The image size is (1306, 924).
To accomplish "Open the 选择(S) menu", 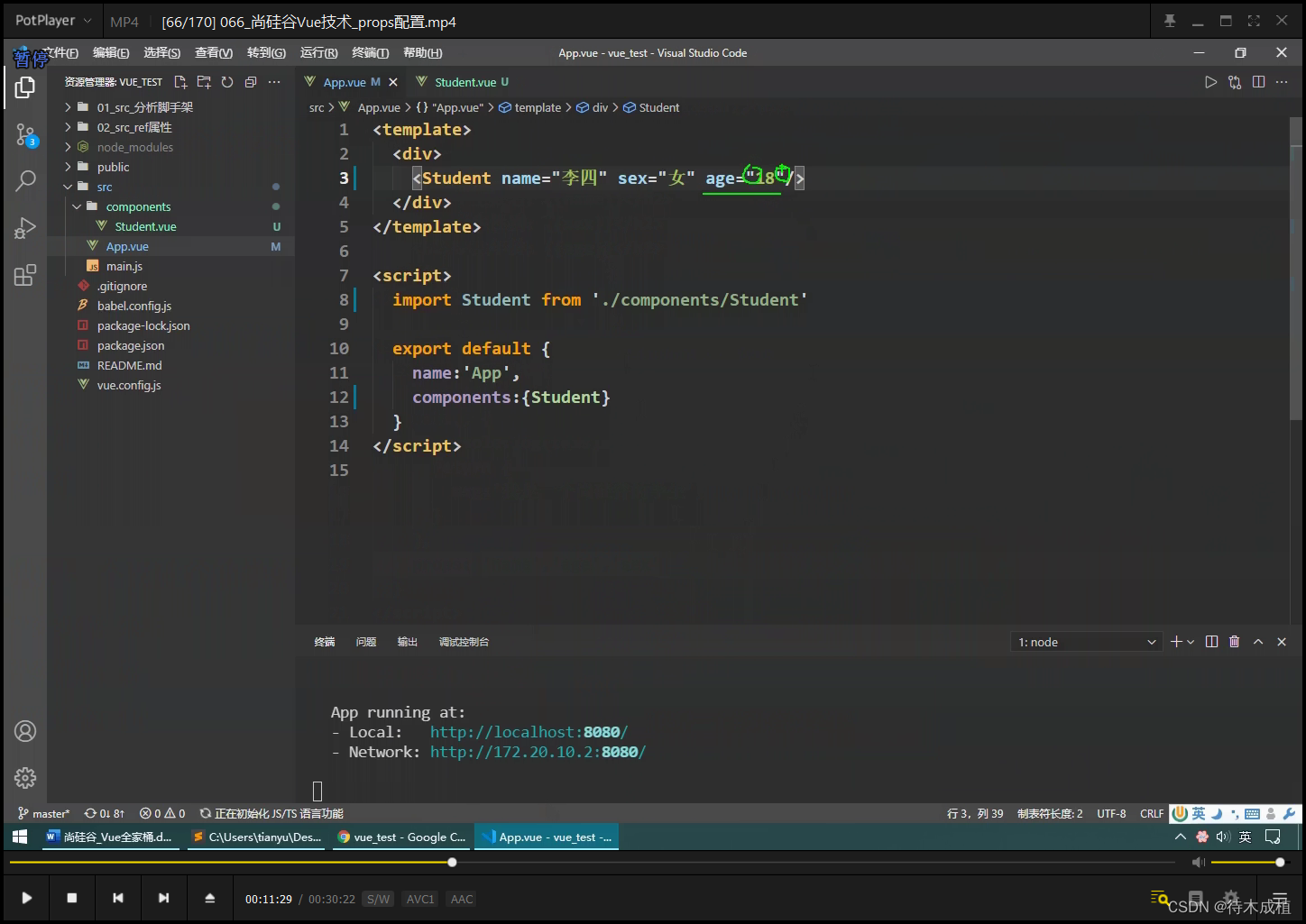I will [x=161, y=53].
